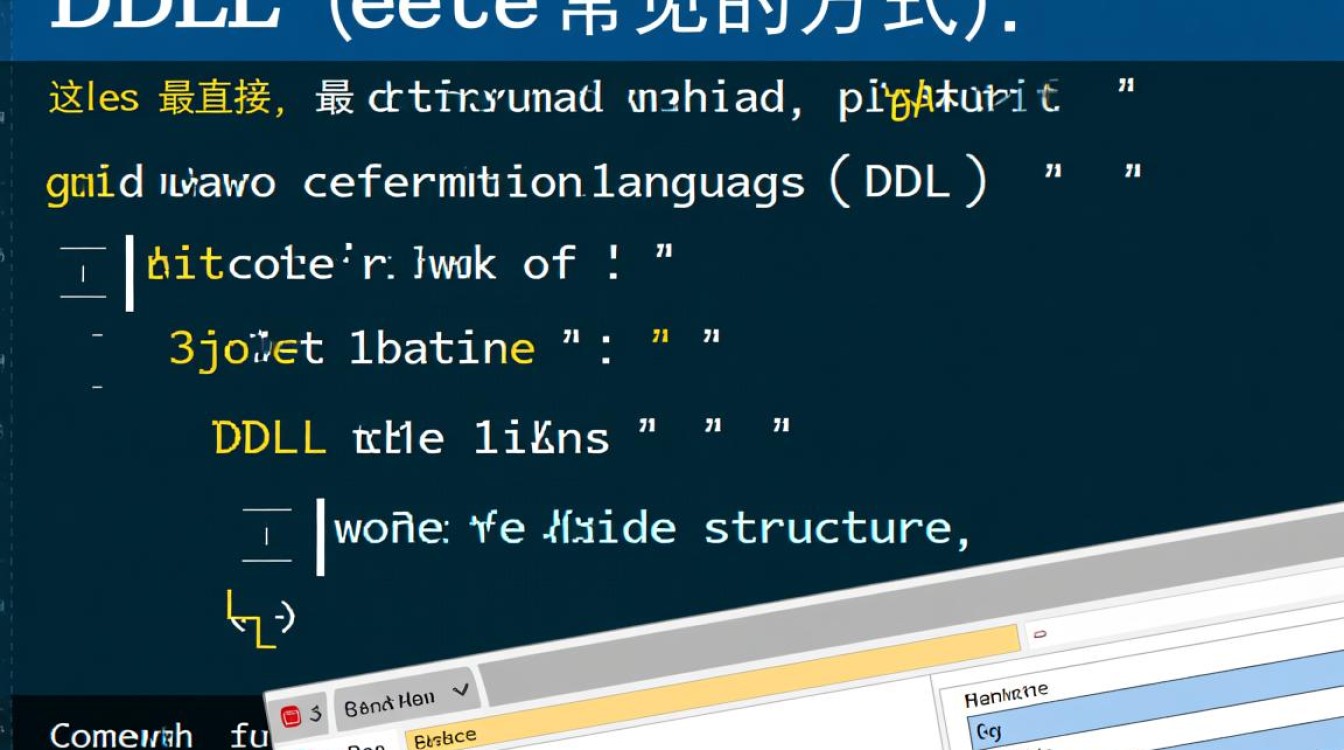1344x750 pixels.
Task: Click the word 'structure,' in the code
Action: pyautogui.click(x=837, y=528)
